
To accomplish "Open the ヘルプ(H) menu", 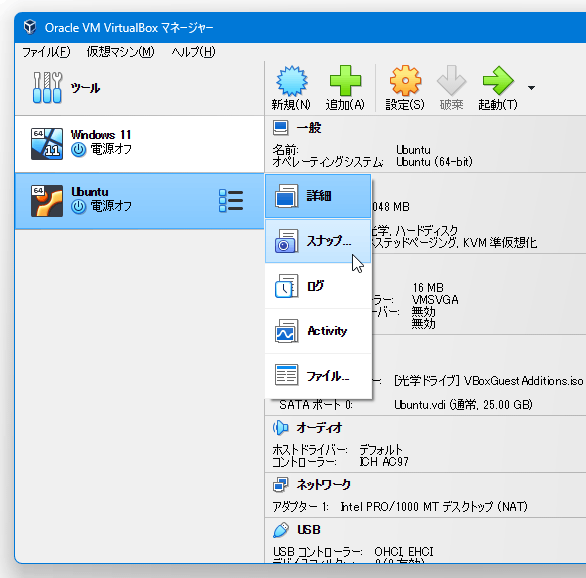I will [x=193, y=52].
